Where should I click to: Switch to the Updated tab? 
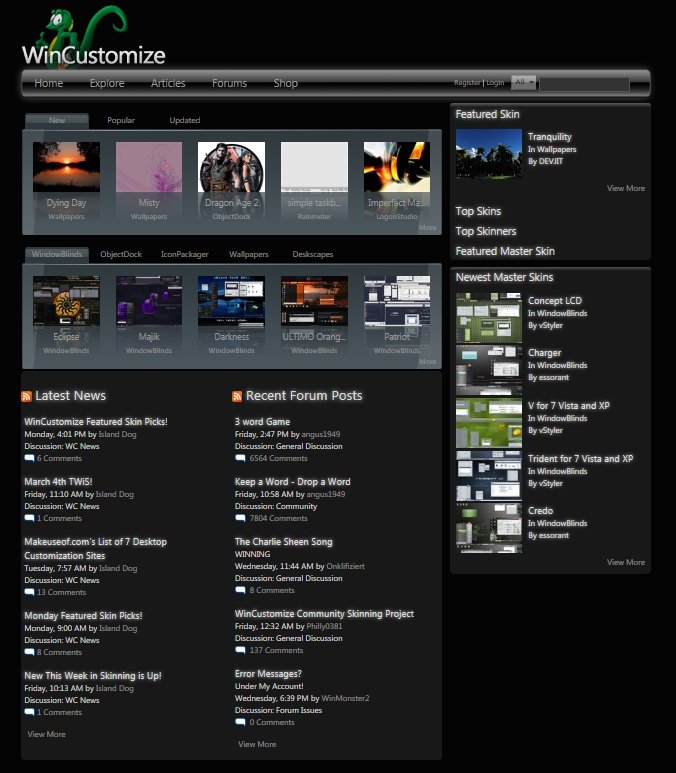[x=184, y=120]
